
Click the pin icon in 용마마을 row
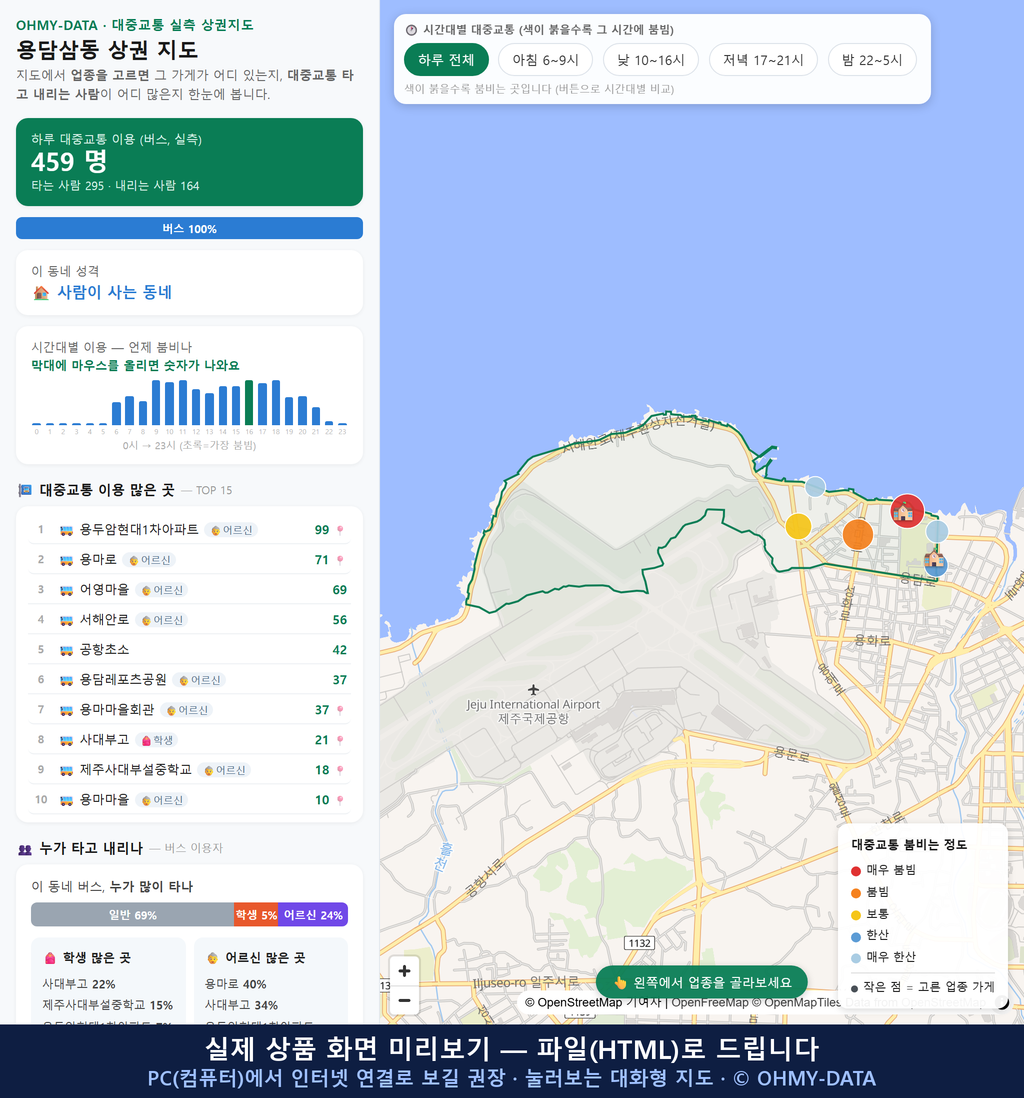(340, 800)
